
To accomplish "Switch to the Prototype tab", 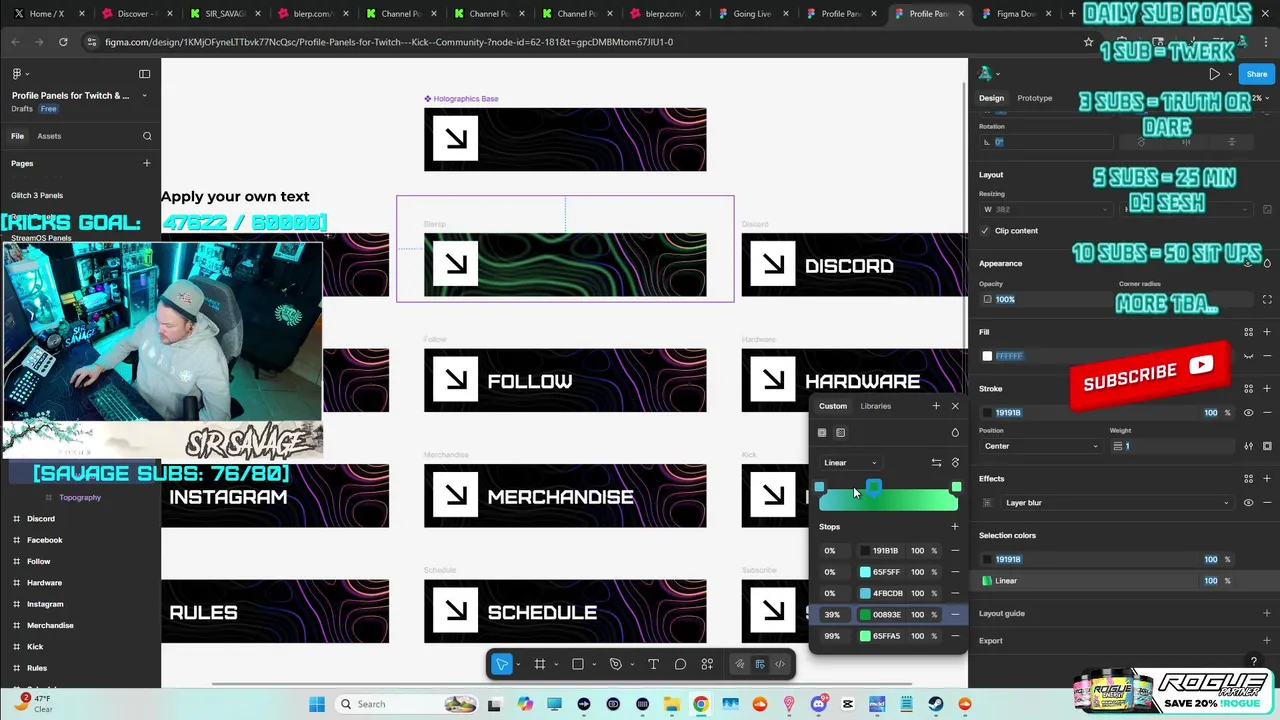I will pos(1035,98).
